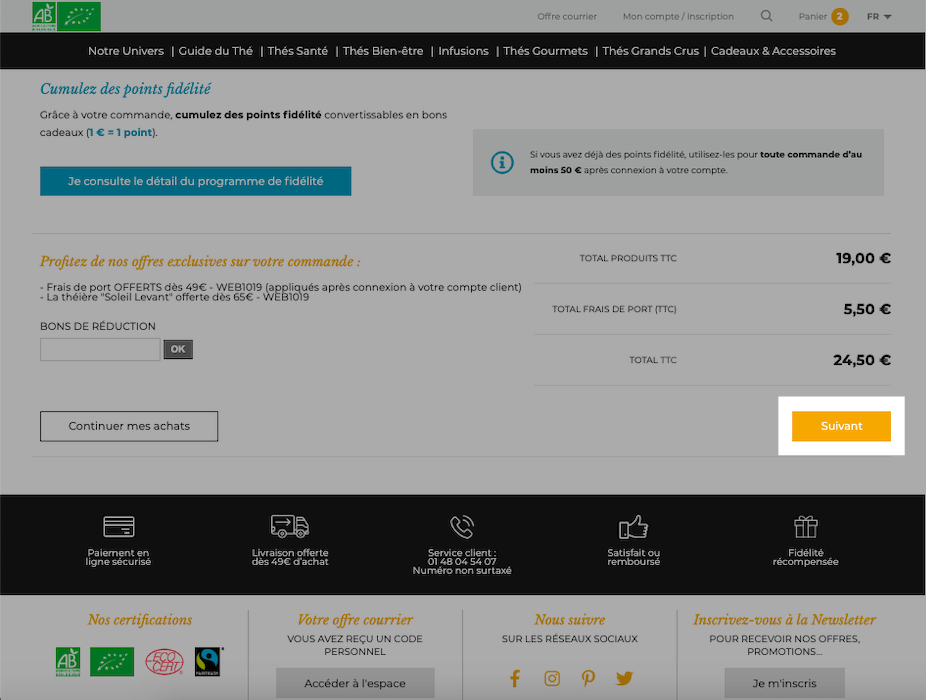Validate coupon with the OK button
This screenshot has width=926, height=700.
178,349
